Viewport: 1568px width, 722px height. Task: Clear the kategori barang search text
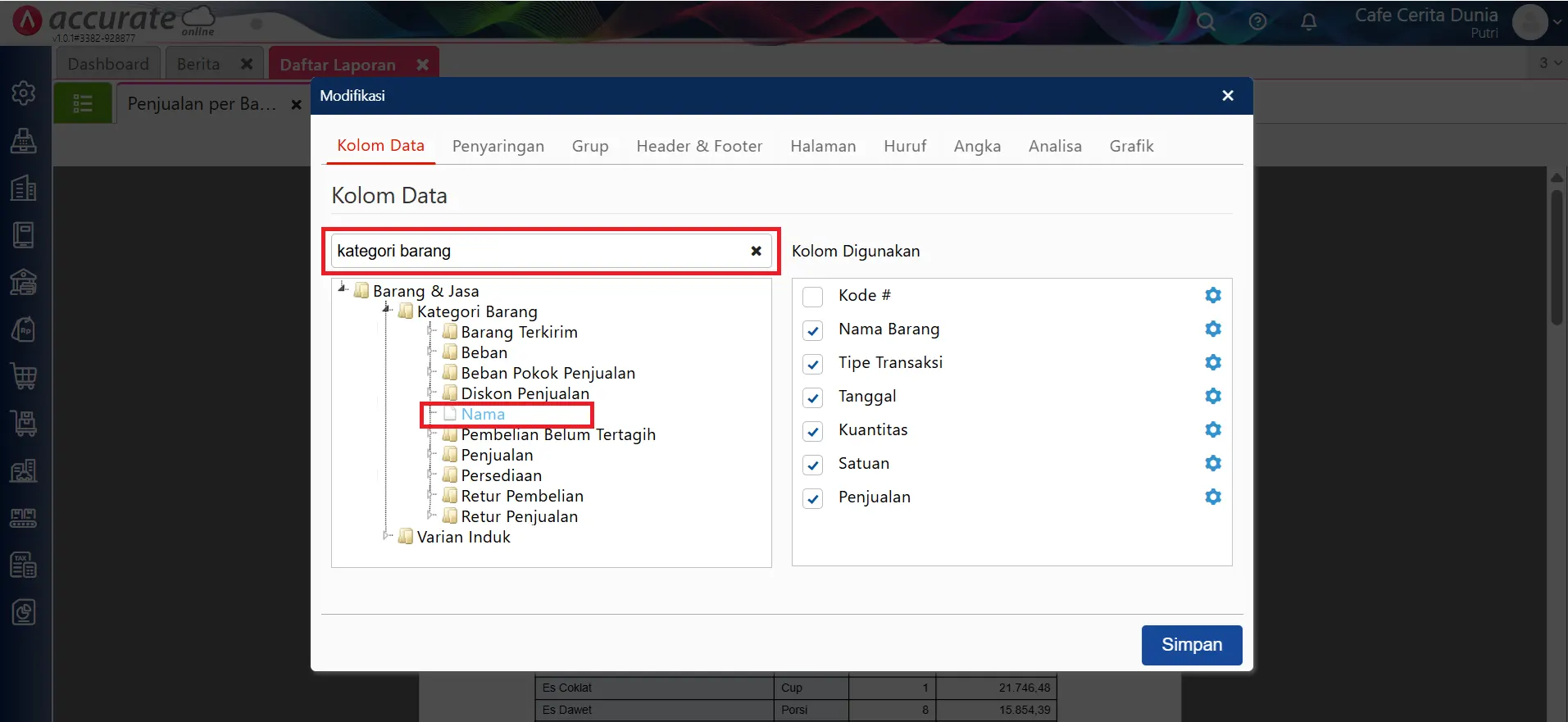pyautogui.click(x=756, y=252)
